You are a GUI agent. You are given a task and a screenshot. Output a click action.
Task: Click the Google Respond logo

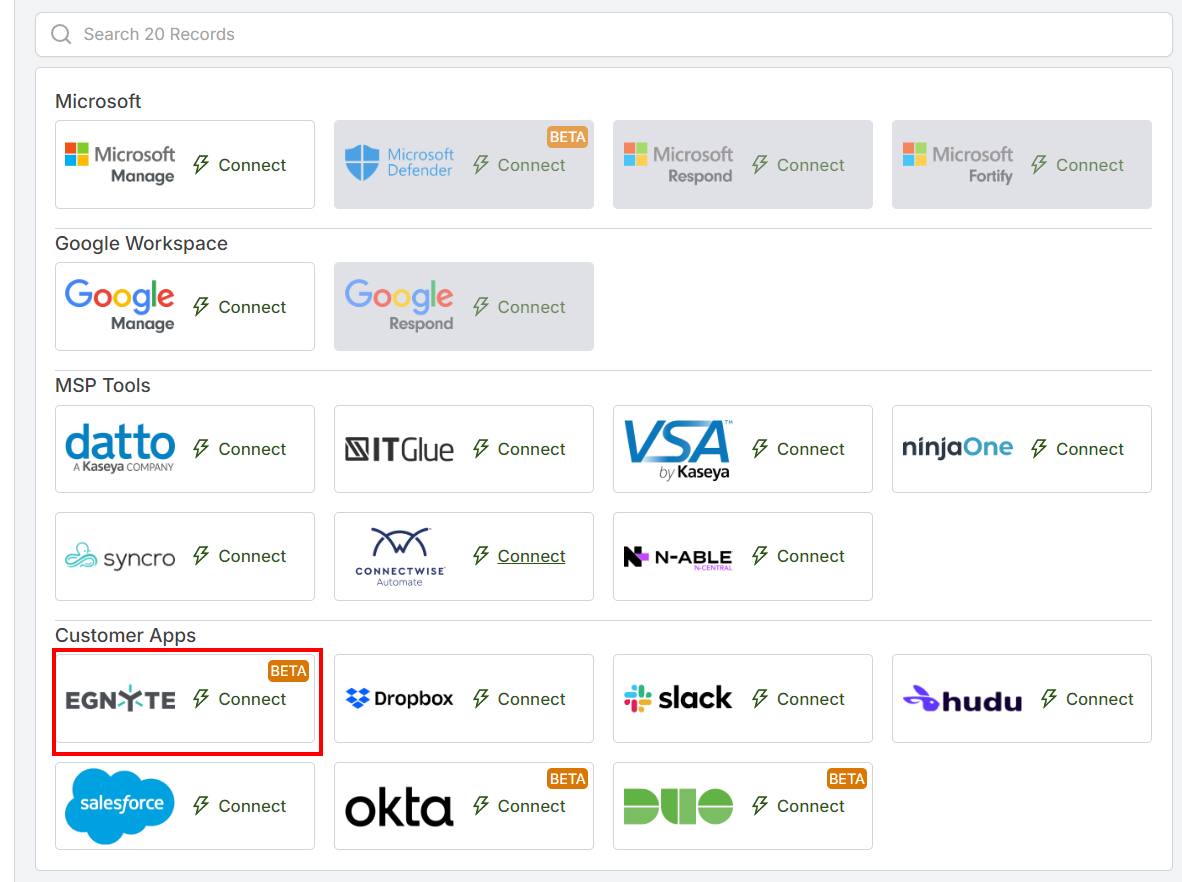pos(400,305)
